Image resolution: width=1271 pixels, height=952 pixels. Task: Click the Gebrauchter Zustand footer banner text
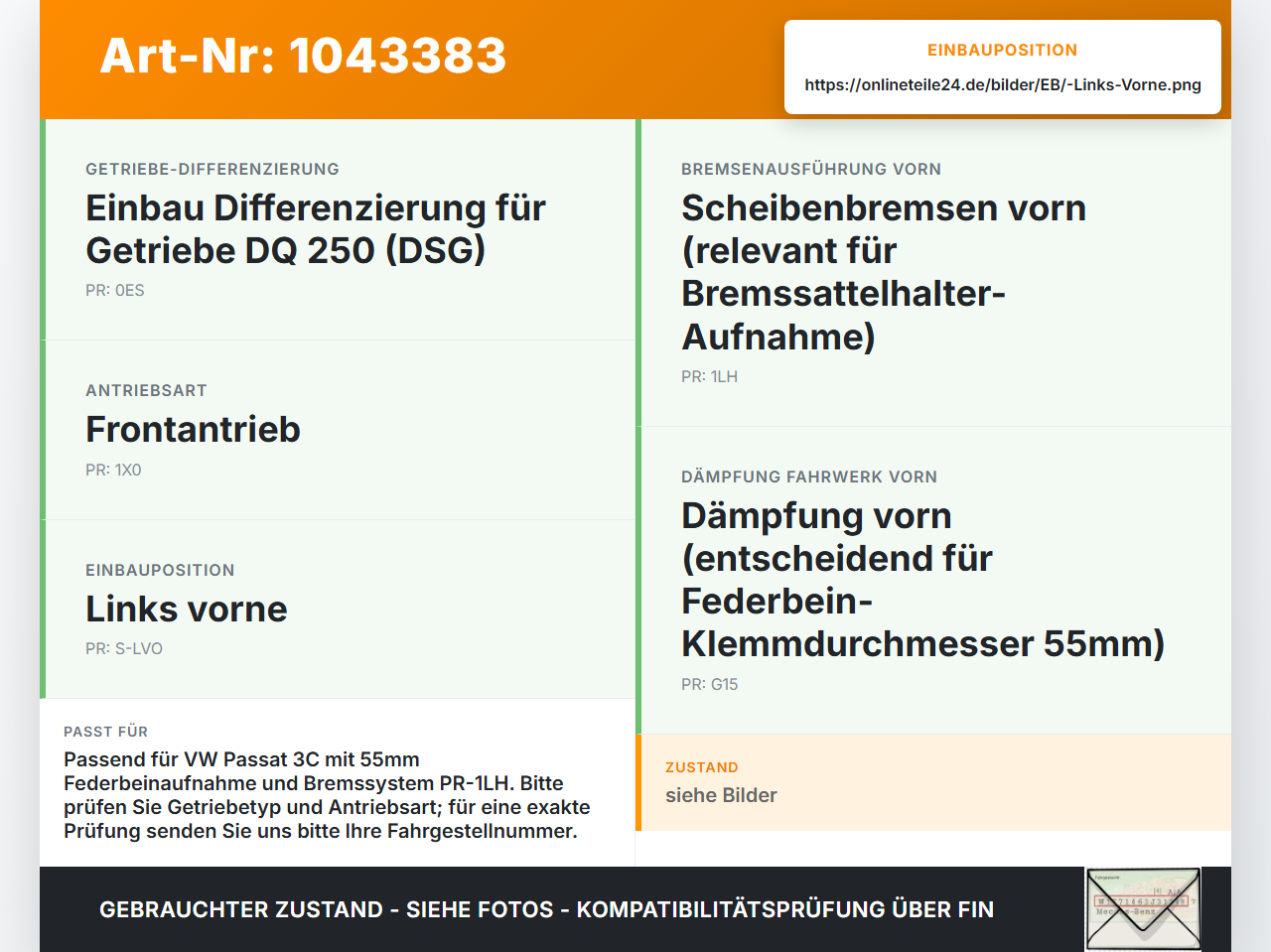(546, 909)
